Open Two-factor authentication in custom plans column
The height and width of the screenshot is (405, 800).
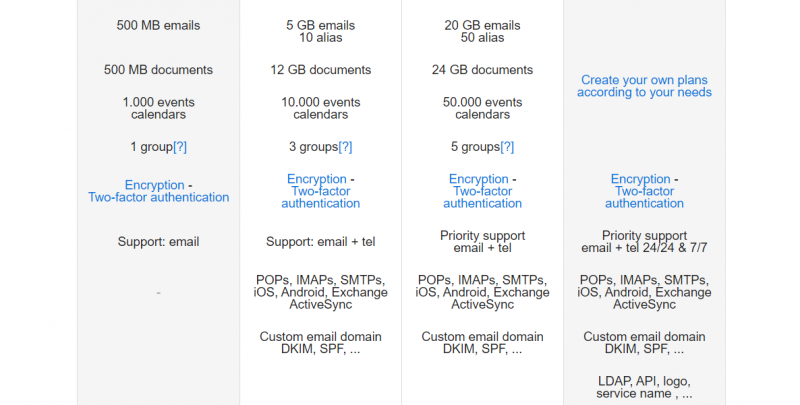[x=644, y=197]
